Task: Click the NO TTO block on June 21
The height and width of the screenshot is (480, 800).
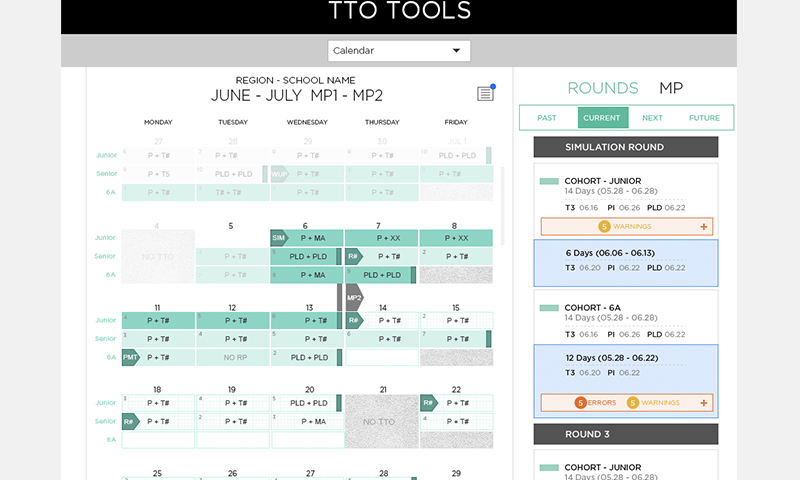Action: 382,421
